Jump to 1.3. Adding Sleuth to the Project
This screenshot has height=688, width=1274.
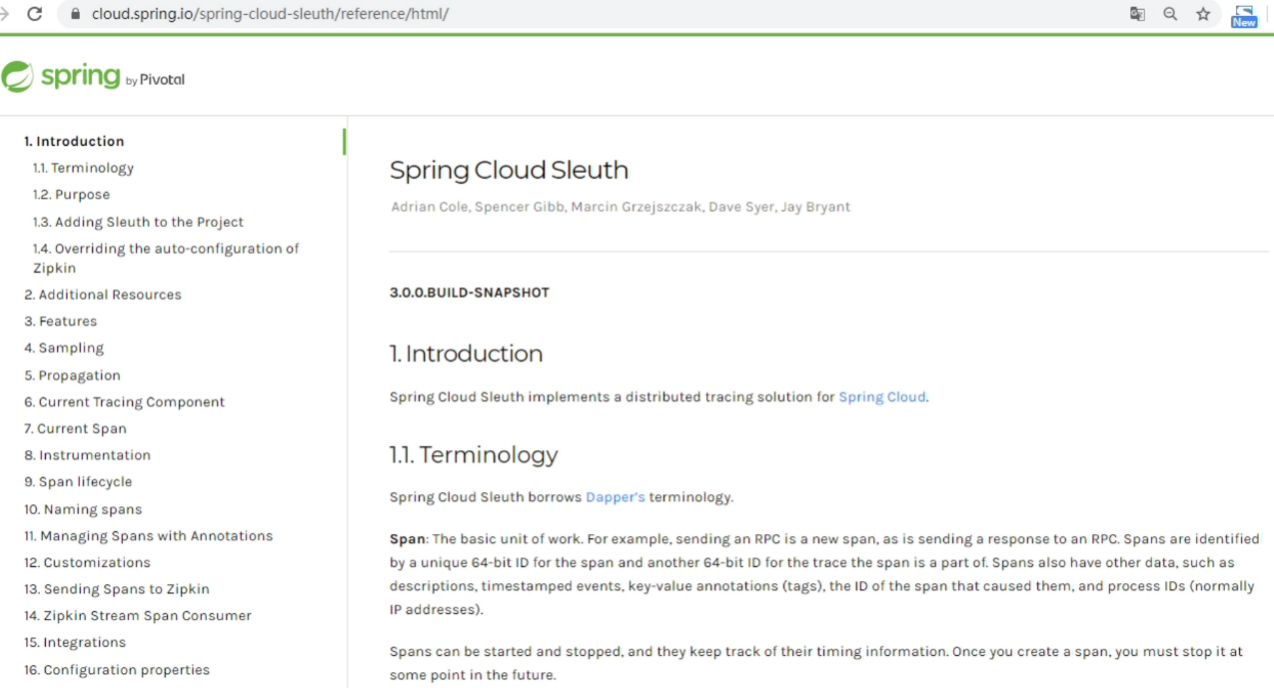(x=138, y=222)
